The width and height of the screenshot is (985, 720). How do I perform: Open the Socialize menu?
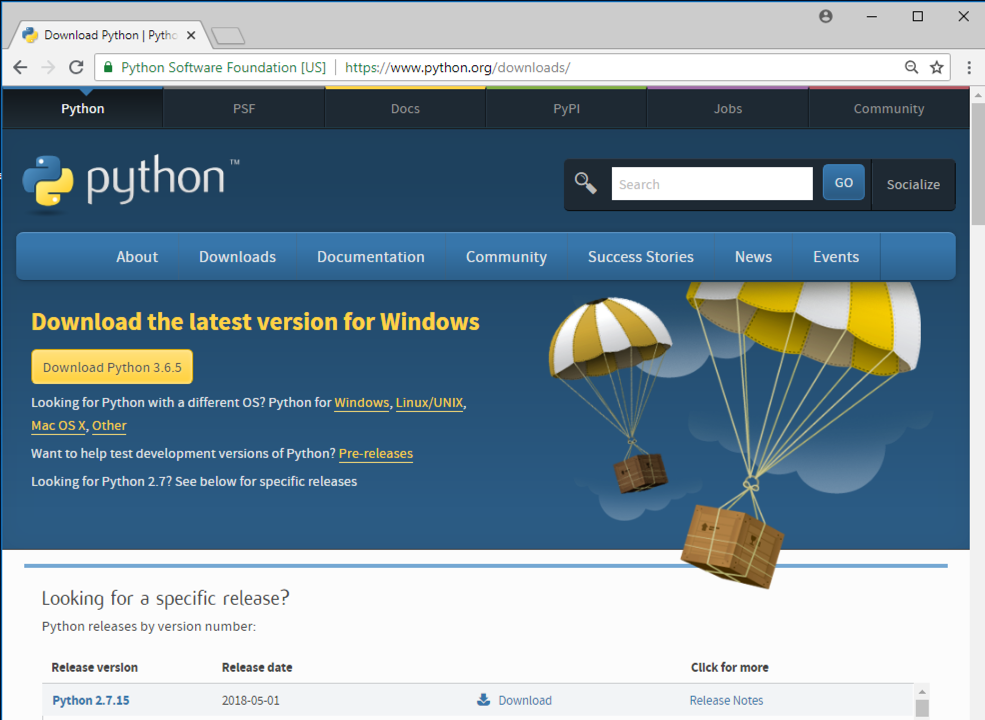pyautogui.click(x=913, y=185)
